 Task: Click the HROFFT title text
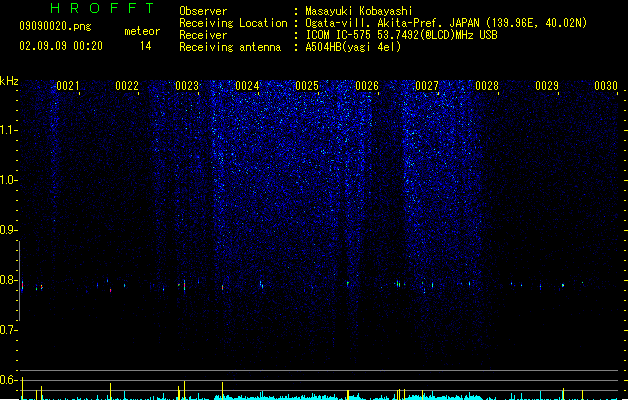(103, 8)
